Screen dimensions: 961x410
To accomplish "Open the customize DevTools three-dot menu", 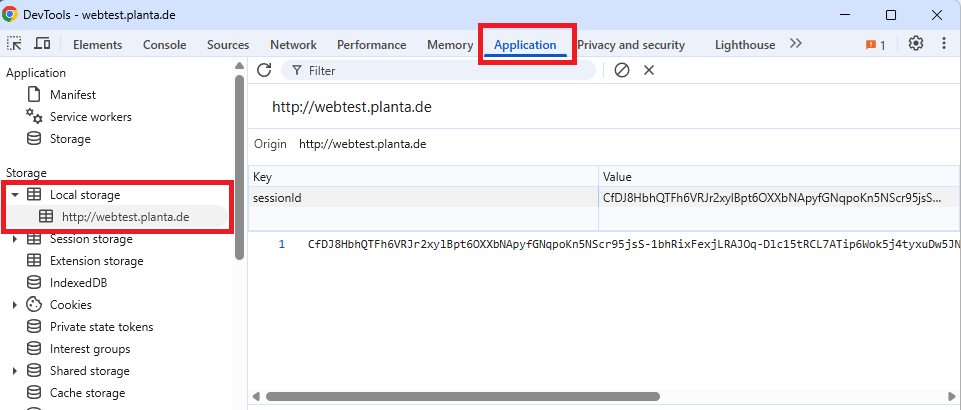I will pyautogui.click(x=943, y=44).
